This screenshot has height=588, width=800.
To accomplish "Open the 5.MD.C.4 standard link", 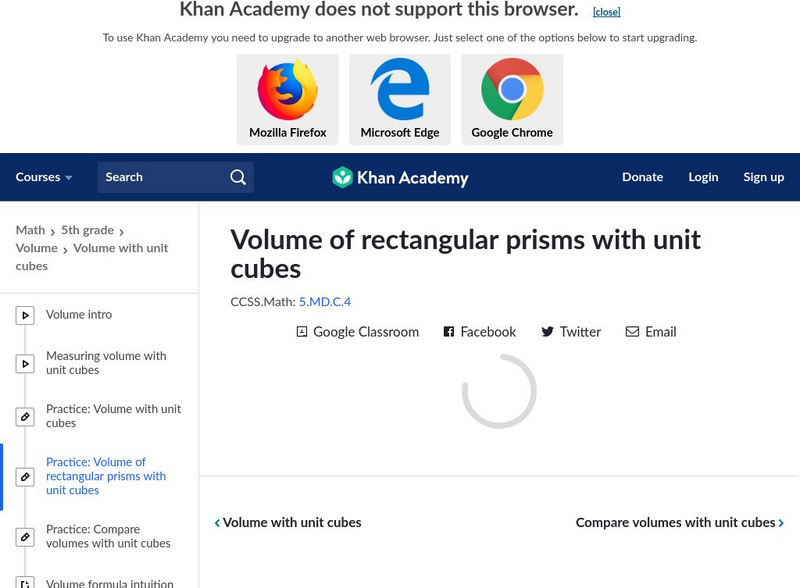I will [325, 301].
